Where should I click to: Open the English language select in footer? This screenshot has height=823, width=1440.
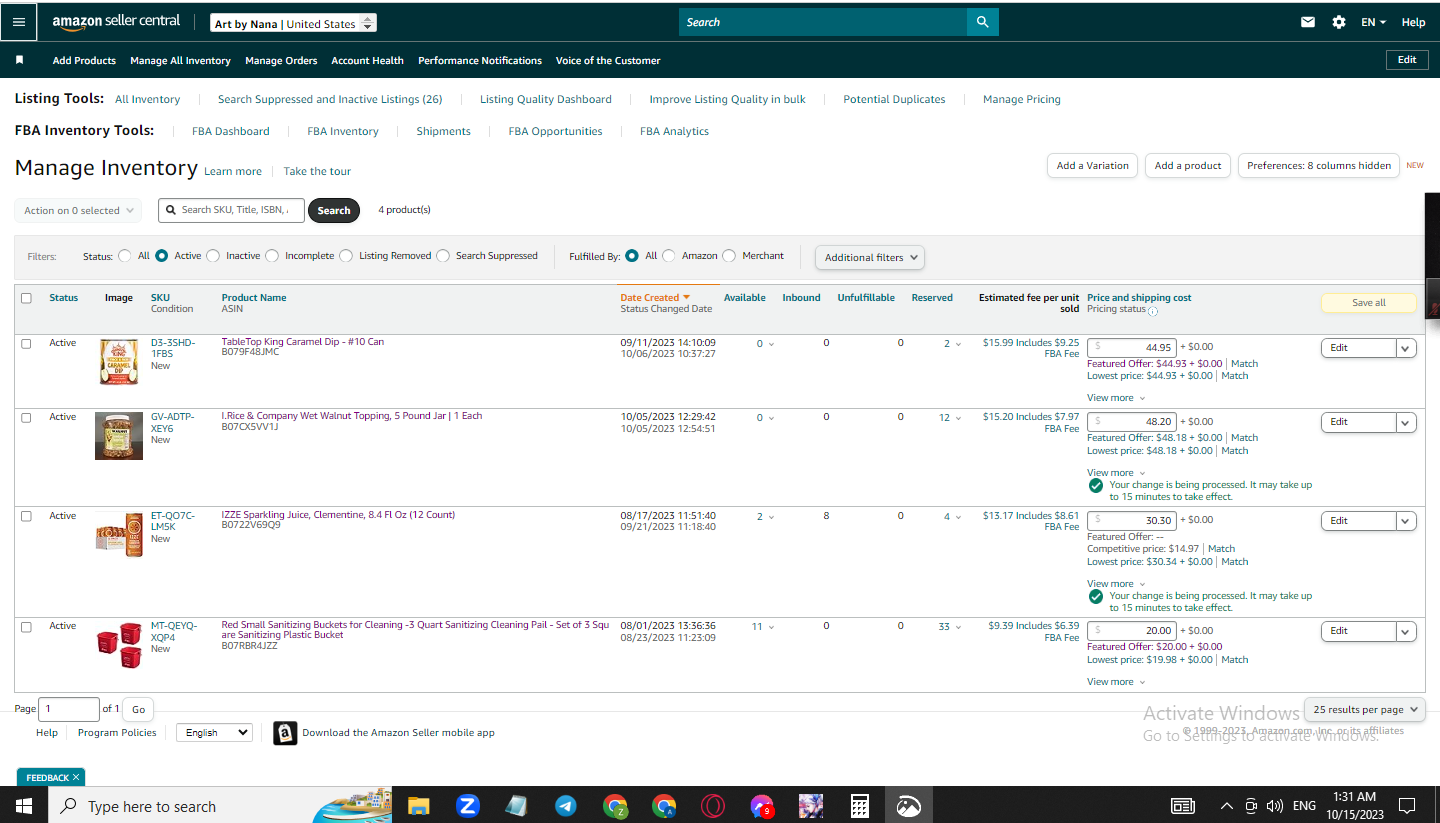tap(214, 733)
